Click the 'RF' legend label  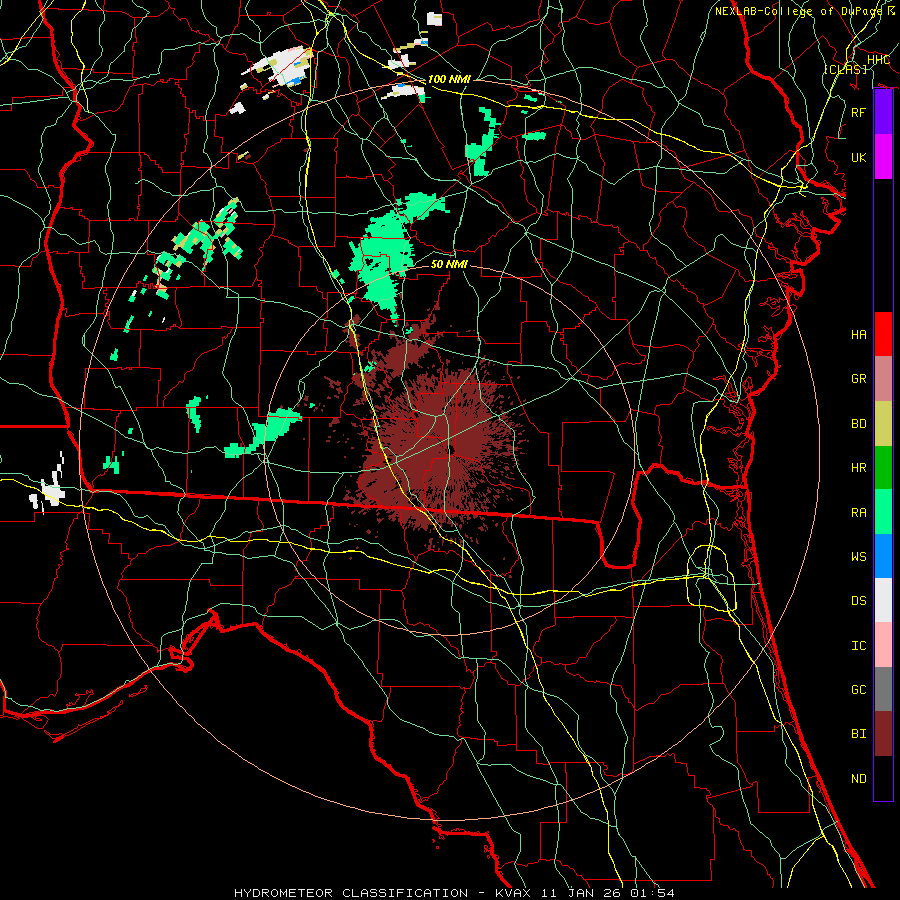coord(858,112)
